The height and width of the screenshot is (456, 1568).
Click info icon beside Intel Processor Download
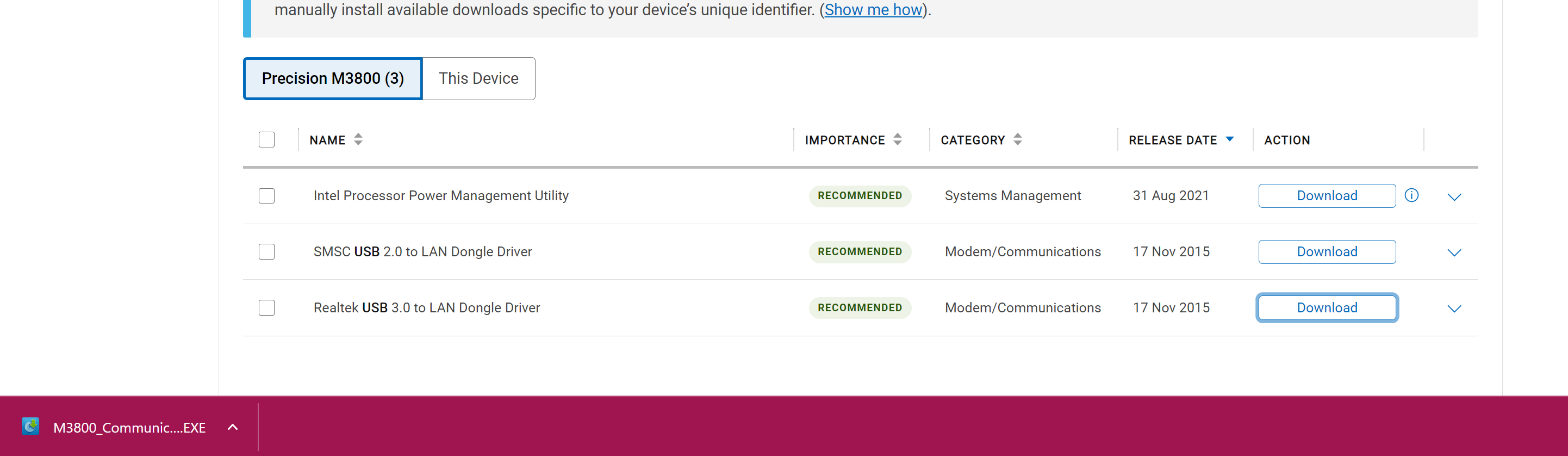pyautogui.click(x=1411, y=195)
